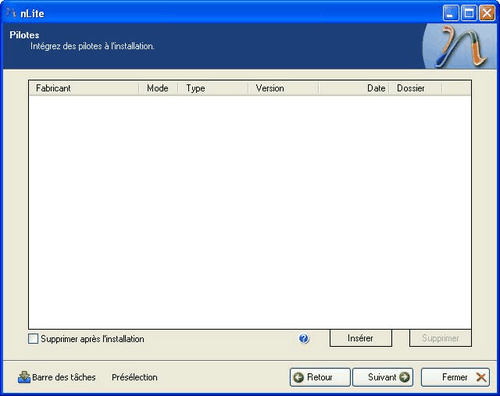Click the blue help question mark icon

[304, 339]
